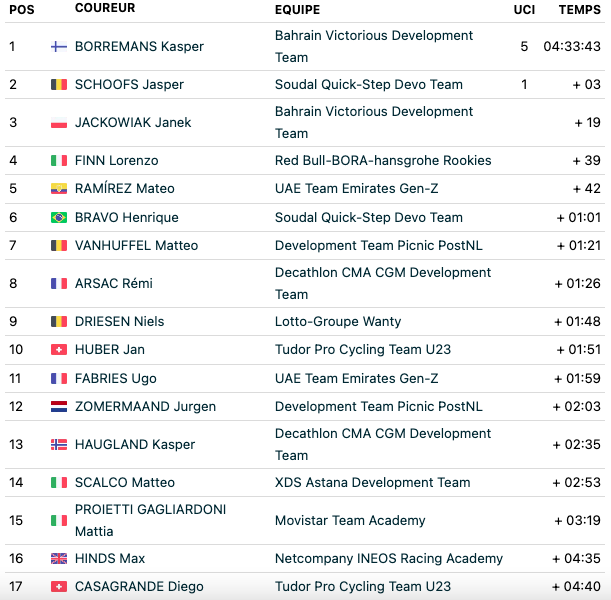Open rider JACKOWIAK Janek
611x600 pixels.
pyautogui.click(x=133, y=123)
